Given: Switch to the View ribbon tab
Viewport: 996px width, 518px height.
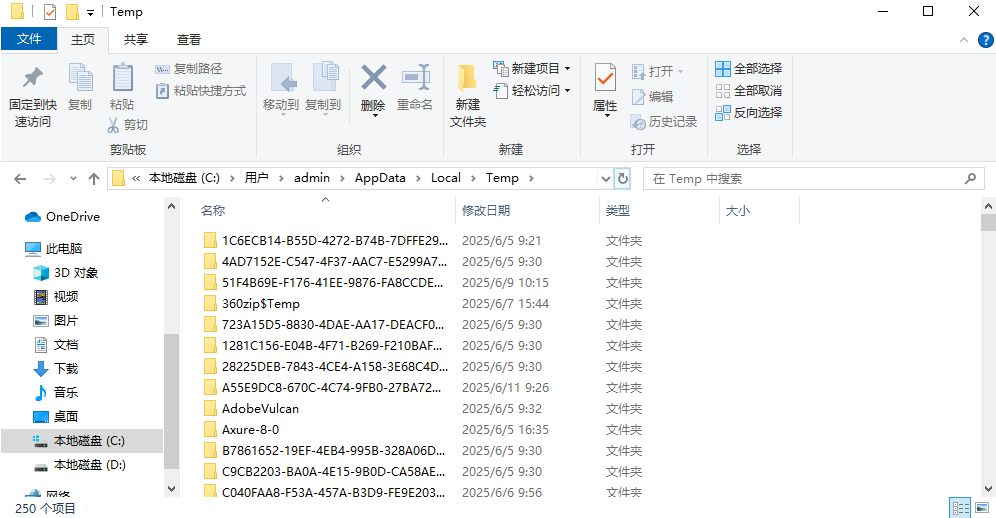Looking at the screenshot, I should (189, 39).
